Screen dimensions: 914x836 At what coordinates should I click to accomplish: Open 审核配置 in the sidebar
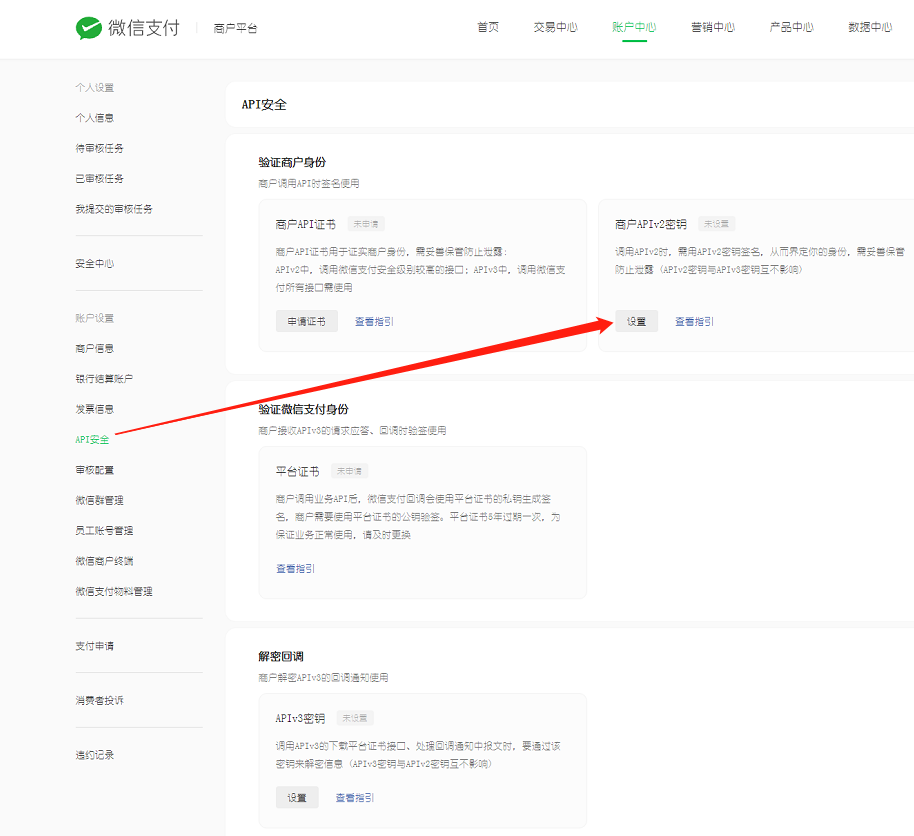94,470
